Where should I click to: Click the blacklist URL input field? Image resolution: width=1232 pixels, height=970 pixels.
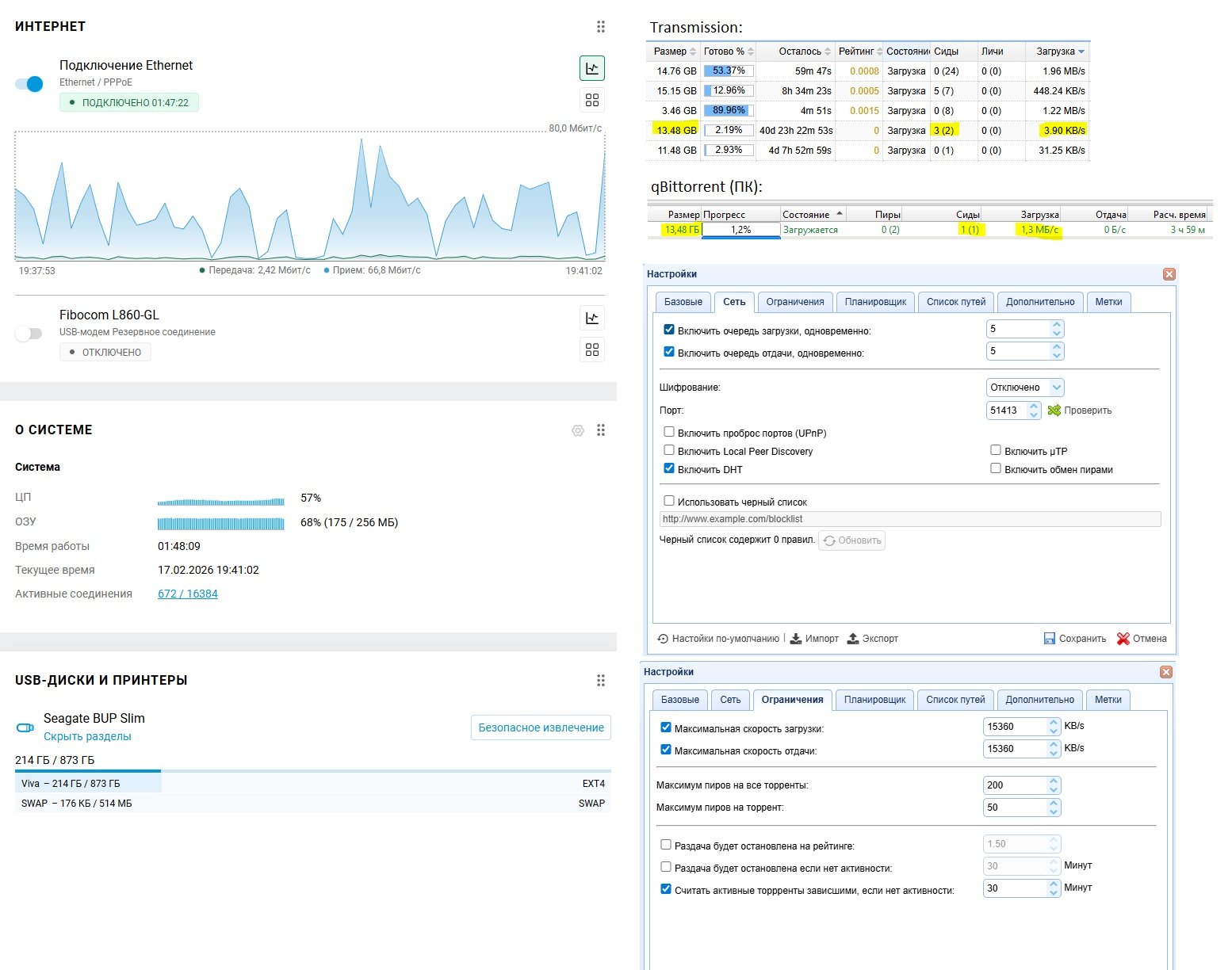[909, 519]
